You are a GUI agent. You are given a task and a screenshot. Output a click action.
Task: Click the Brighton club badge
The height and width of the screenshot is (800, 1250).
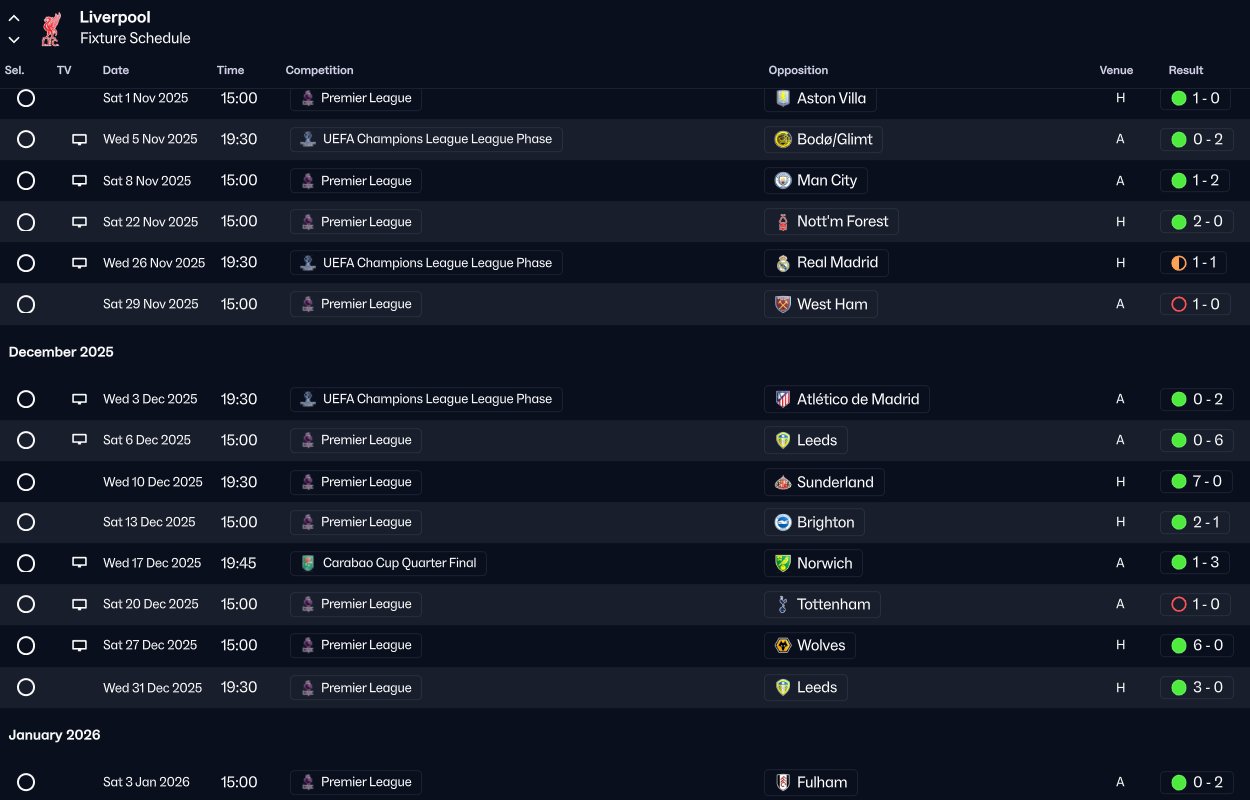coord(783,522)
